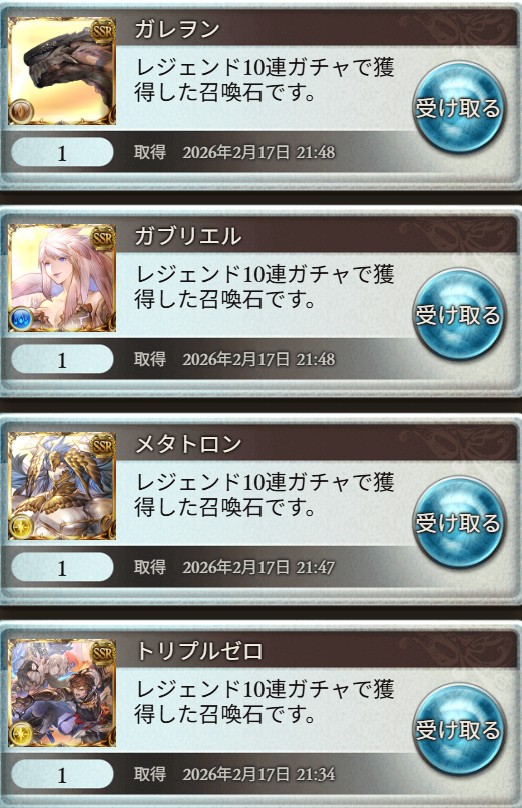Click the SSR rarity badge on トリプルゼロ
This screenshot has width=522, height=808.
tap(102, 653)
